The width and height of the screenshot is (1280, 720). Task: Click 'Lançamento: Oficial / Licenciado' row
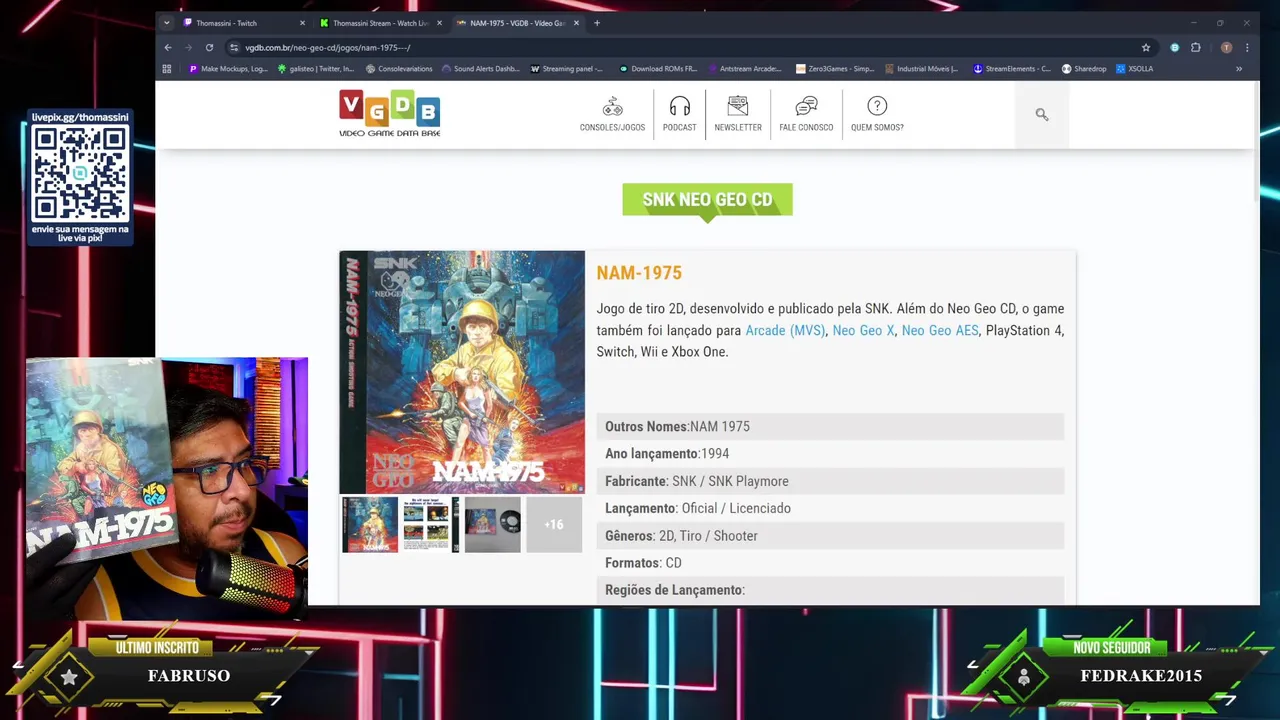tap(830, 508)
